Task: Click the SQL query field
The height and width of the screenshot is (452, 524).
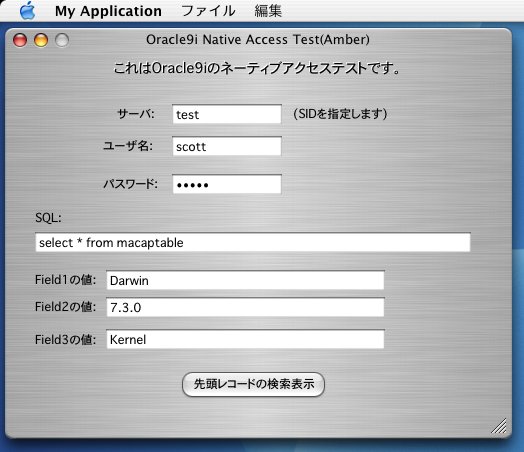Action: point(253,242)
